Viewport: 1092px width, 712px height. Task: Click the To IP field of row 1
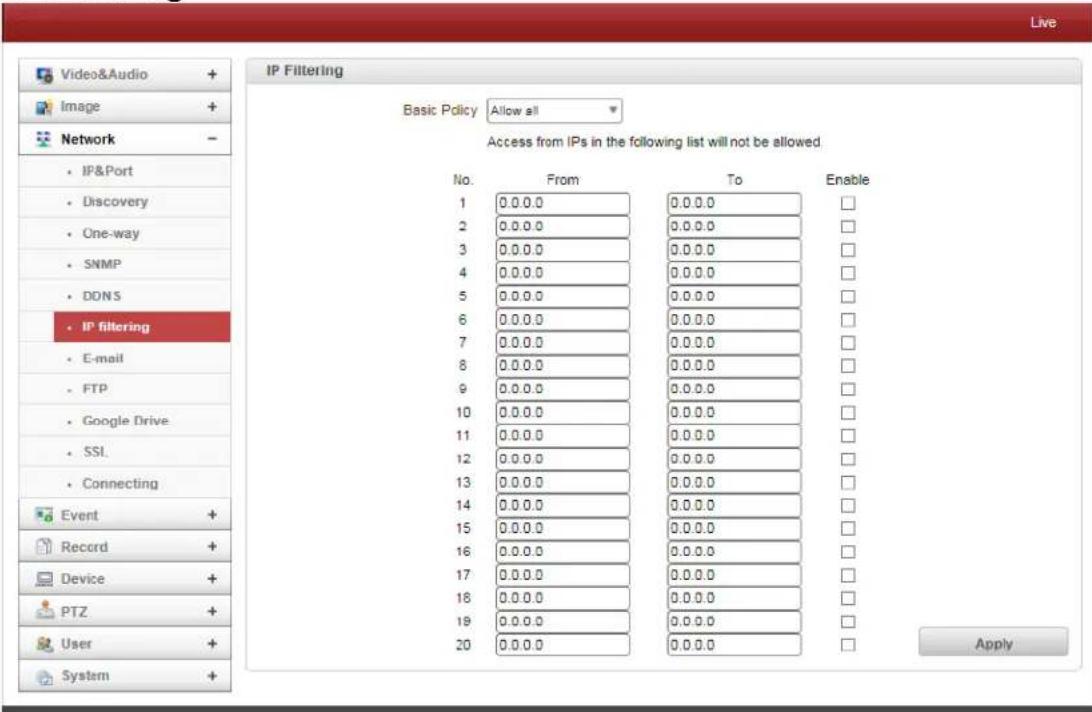[734, 203]
